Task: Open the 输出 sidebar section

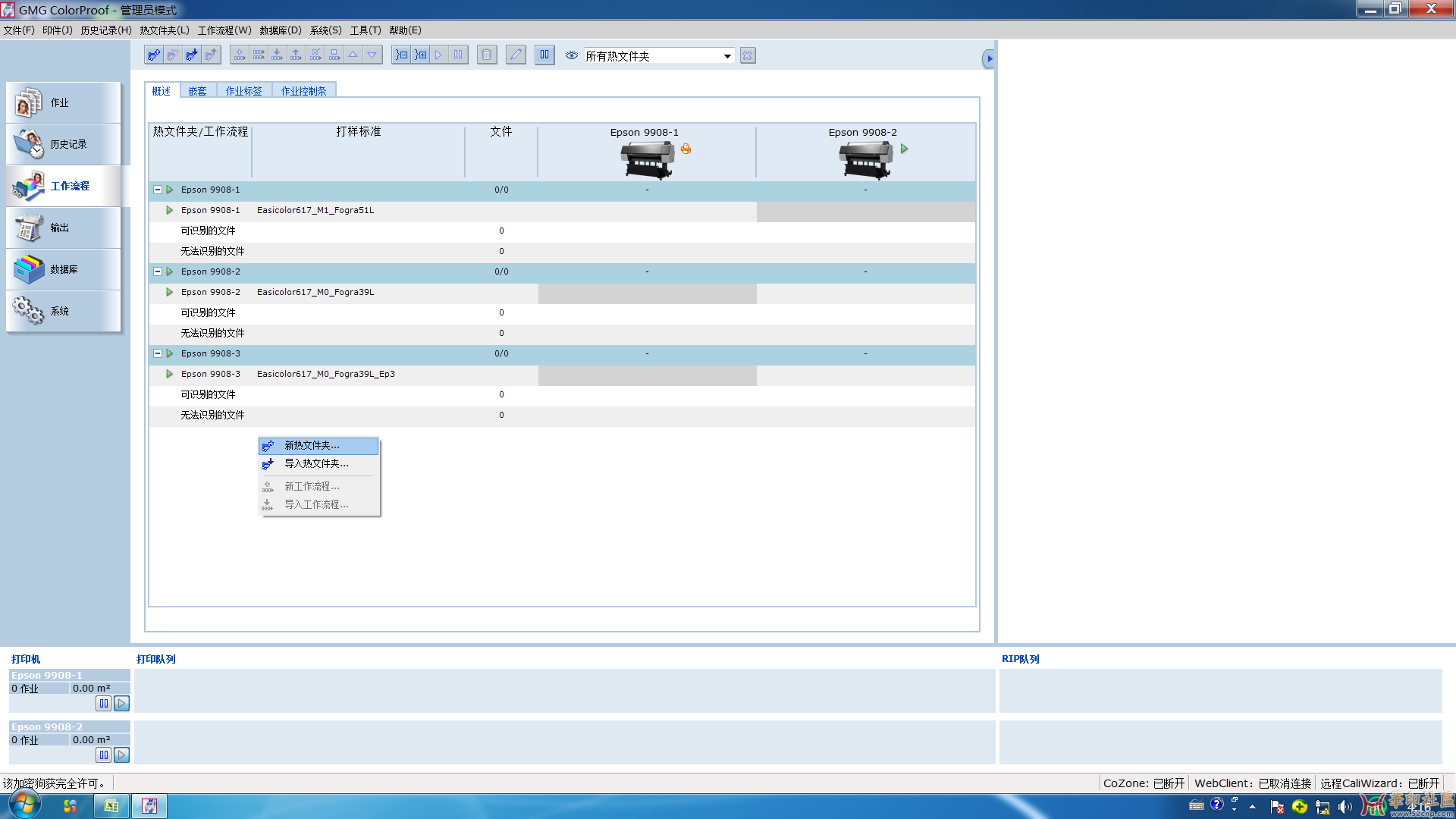Action: [64, 227]
